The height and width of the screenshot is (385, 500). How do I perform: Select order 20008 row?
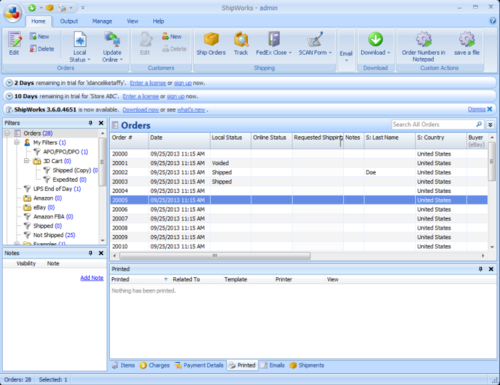click(x=299, y=228)
